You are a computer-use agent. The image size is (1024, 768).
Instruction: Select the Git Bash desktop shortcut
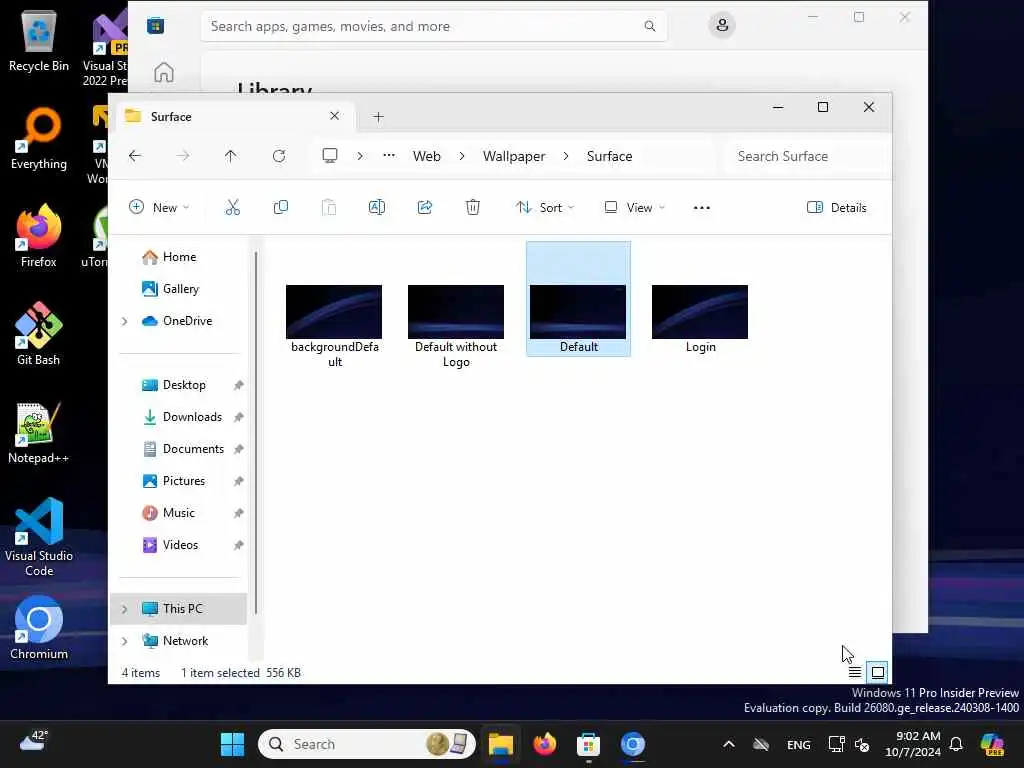(39, 334)
